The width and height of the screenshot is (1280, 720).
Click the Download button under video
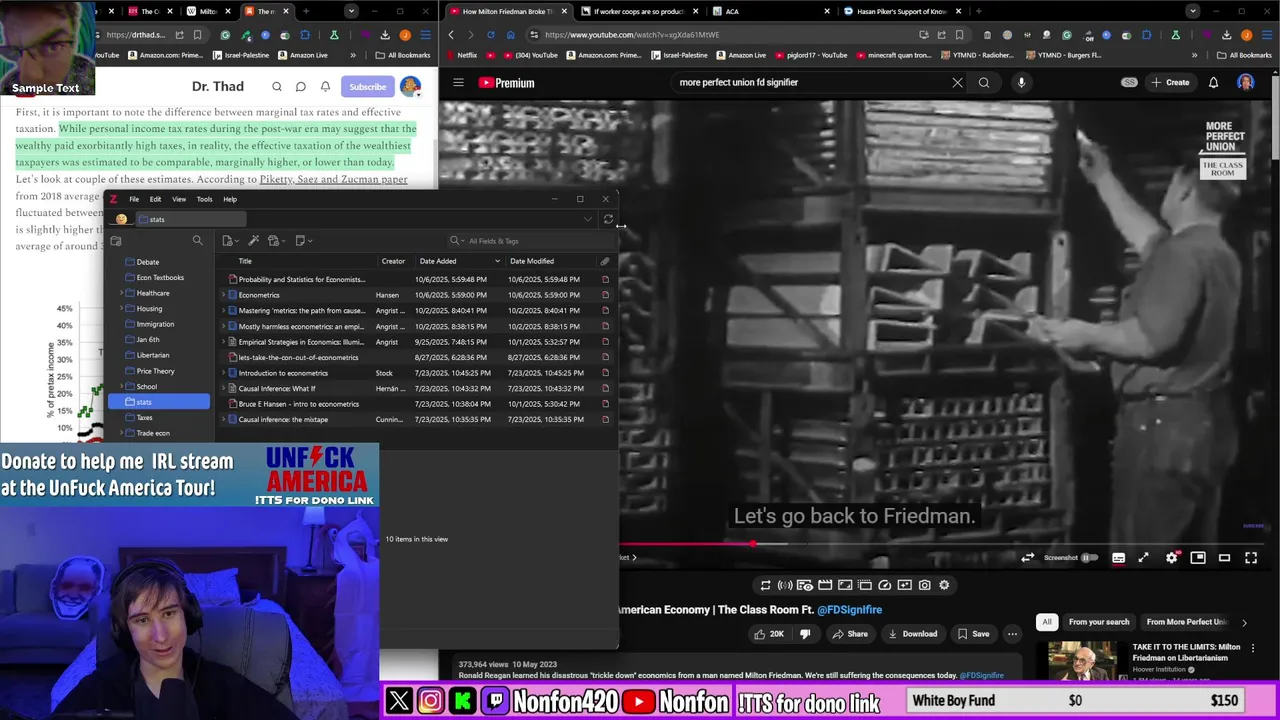point(912,634)
